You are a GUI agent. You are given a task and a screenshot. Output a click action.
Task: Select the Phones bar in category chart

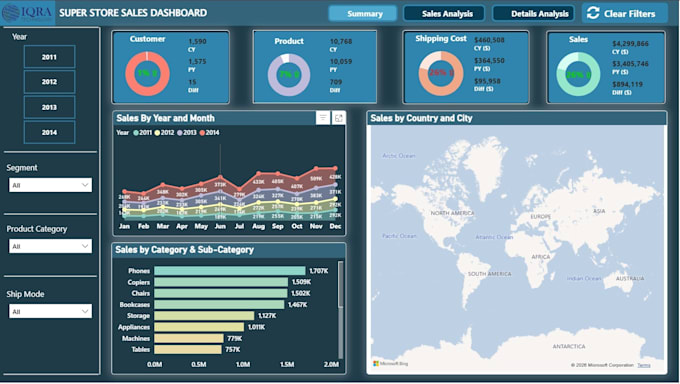click(230, 271)
